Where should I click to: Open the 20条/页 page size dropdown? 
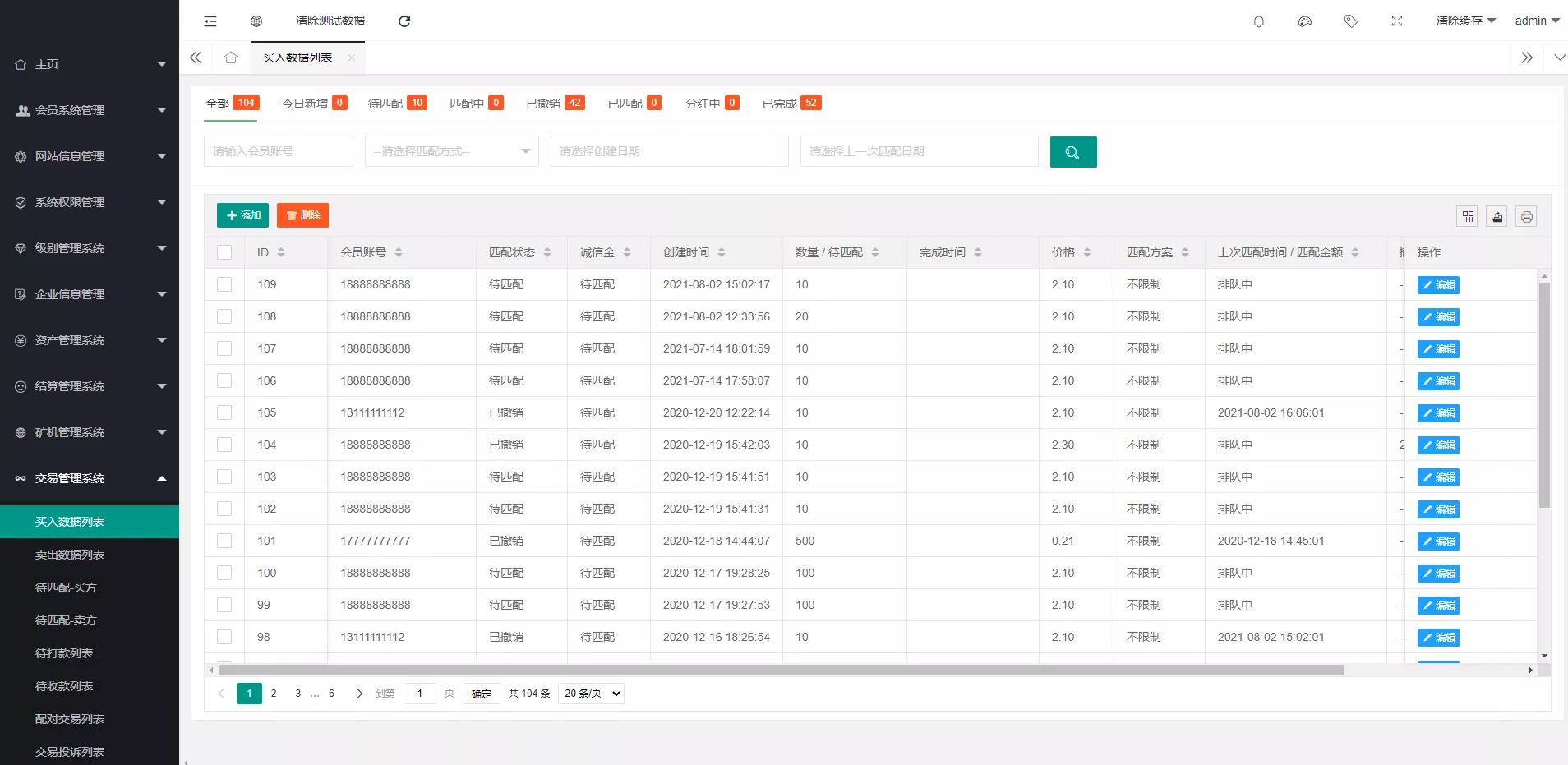pyautogui.click(x=590, y=694)
